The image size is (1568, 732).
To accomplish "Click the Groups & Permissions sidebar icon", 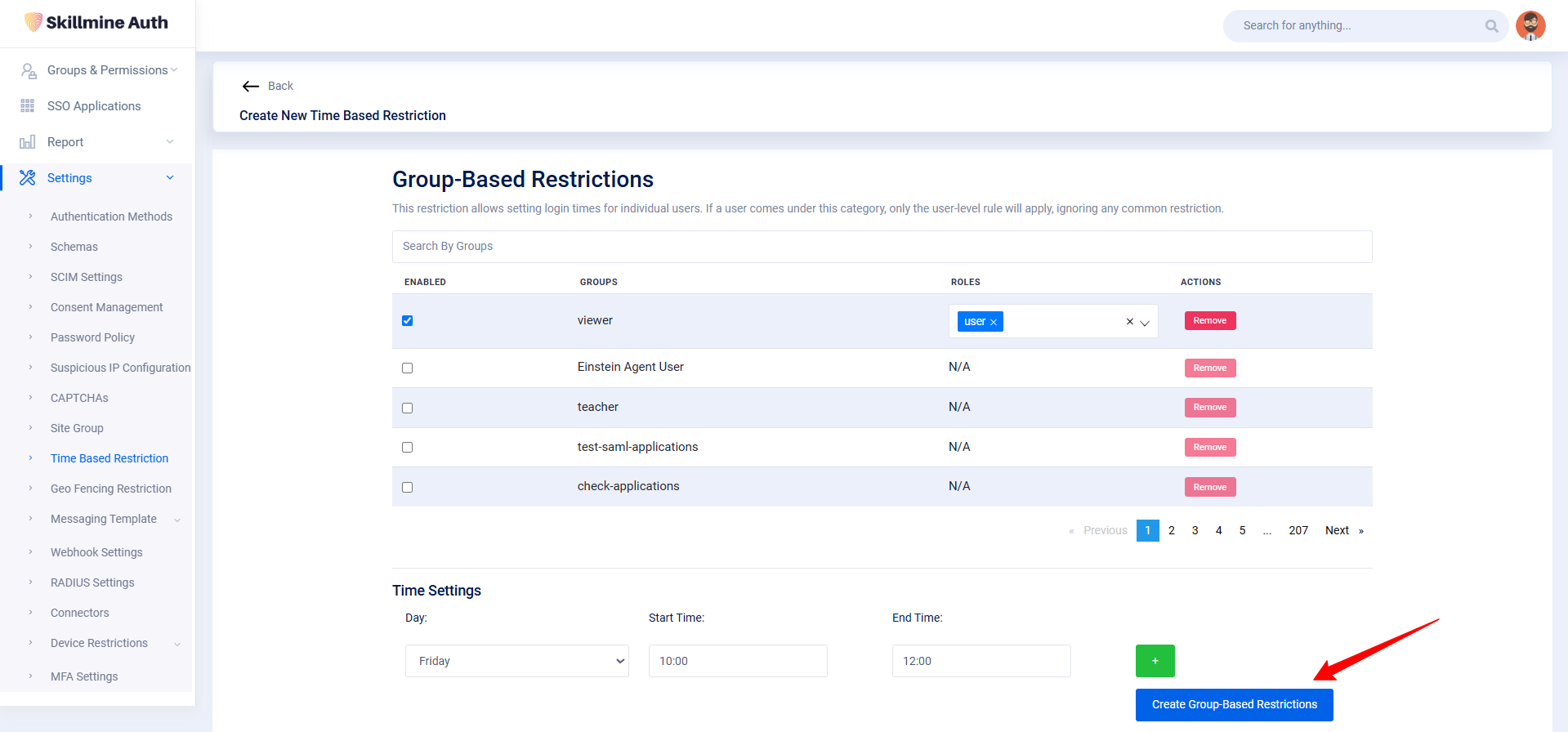I will point(29,71).
